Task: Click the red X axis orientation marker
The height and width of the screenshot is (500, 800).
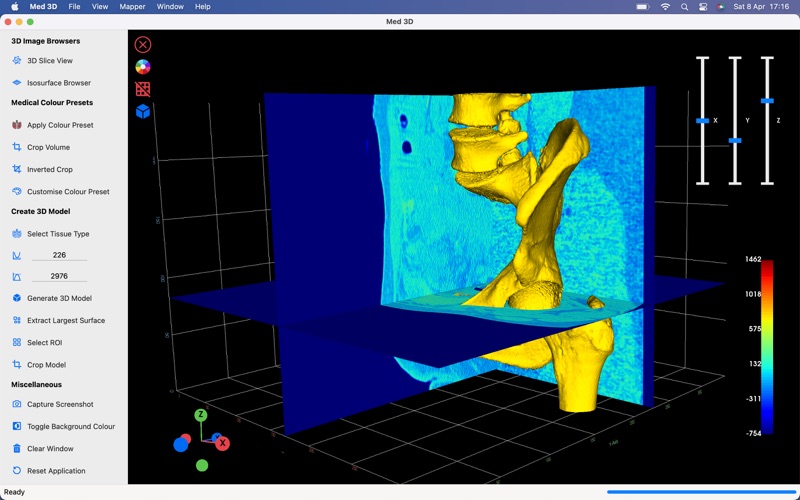Action: [x=222, y=443]
